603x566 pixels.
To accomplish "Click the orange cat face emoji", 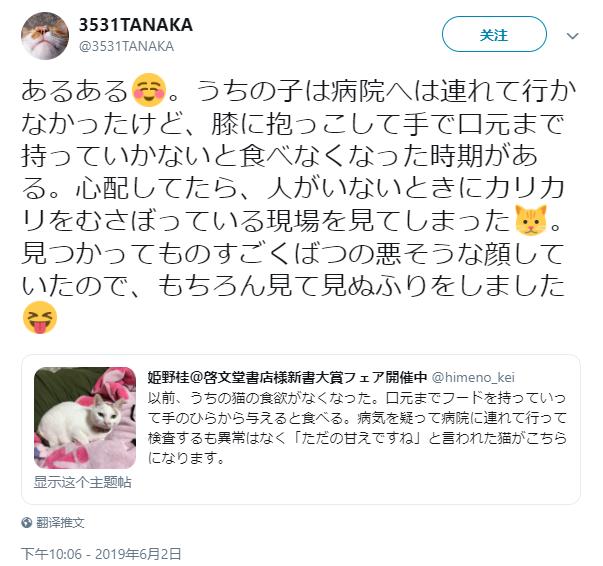I will pos(531,220).
